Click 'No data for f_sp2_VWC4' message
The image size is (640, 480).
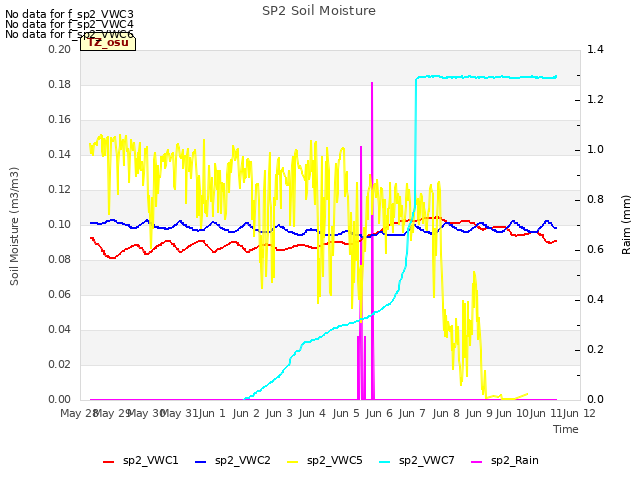(x=69, y=24)
